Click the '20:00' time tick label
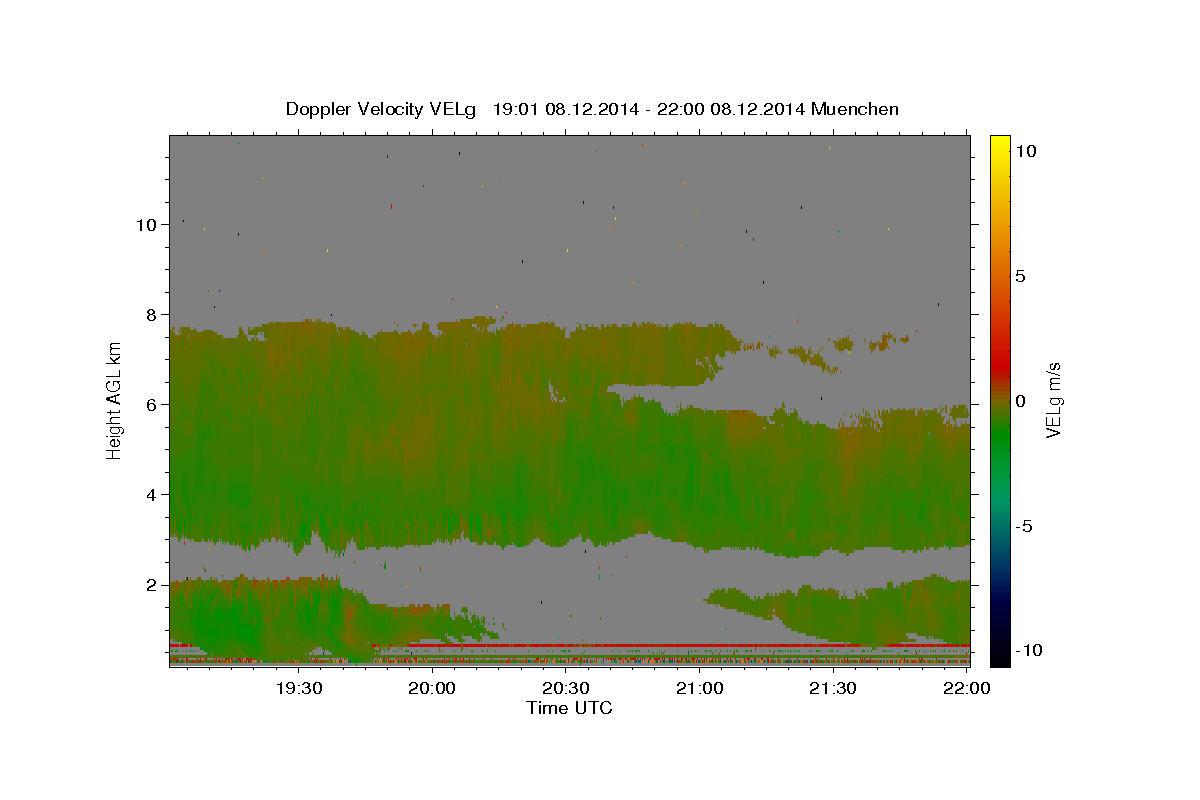 433,689
